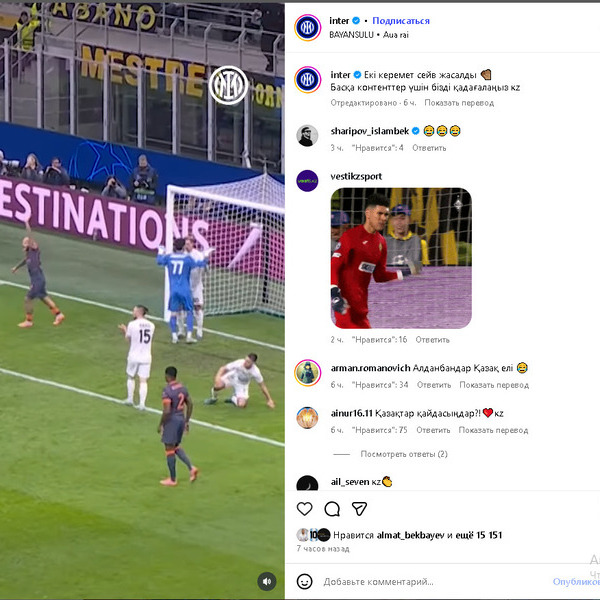Show translation of post caption
600x600 pixels.
pyautogui.click(x=459, y=103)
